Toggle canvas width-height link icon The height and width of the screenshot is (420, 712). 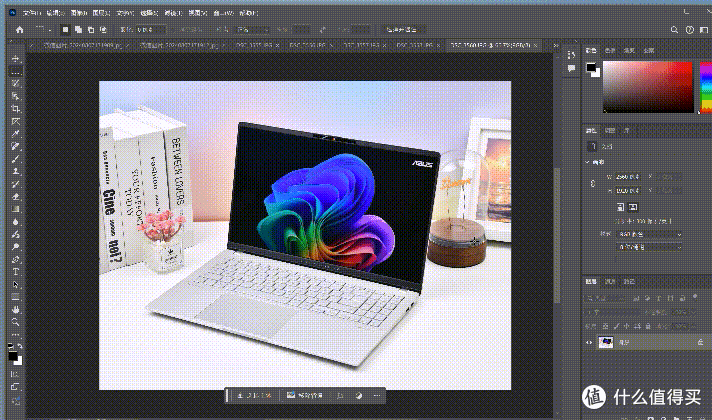[x=593, y=183]
